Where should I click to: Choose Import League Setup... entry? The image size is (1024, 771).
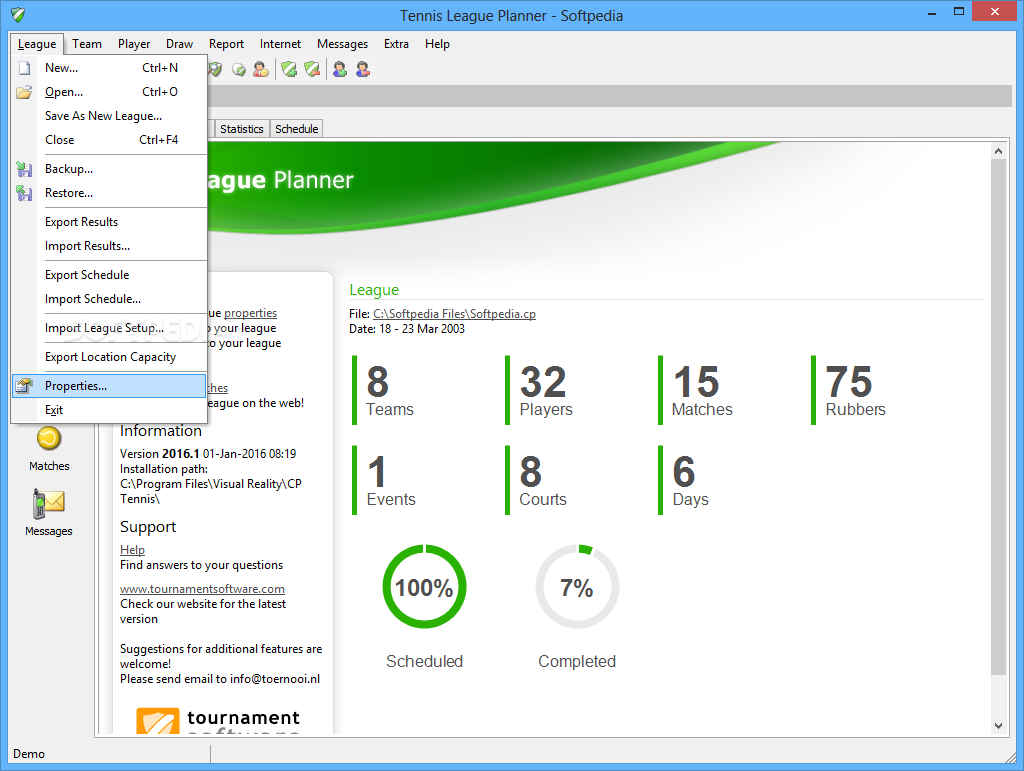click(109, 328)
